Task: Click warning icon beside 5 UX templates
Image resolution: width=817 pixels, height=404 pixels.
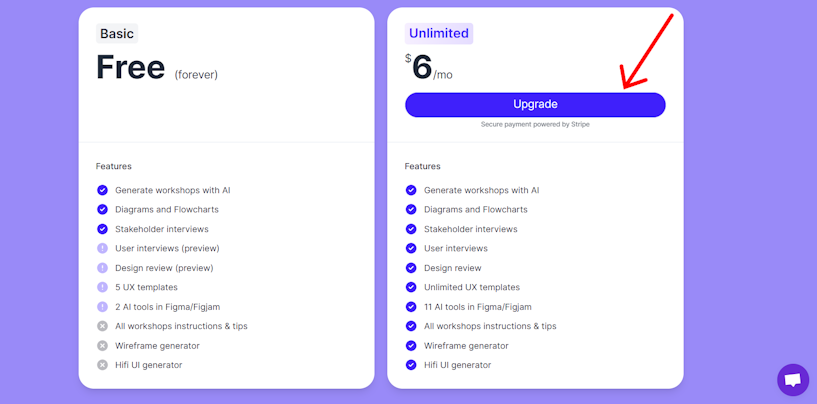Action: coord(102,287)
